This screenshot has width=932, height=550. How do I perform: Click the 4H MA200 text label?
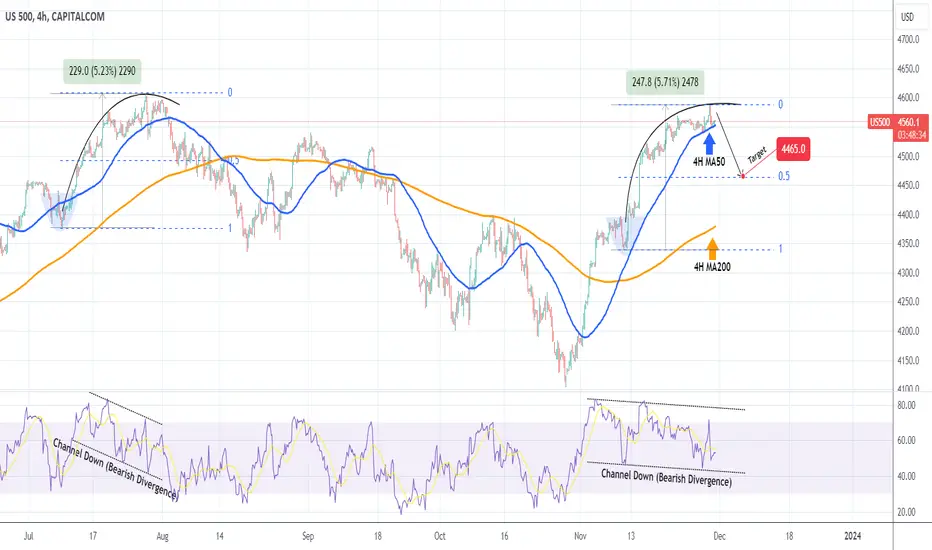(x=712, y=268)
